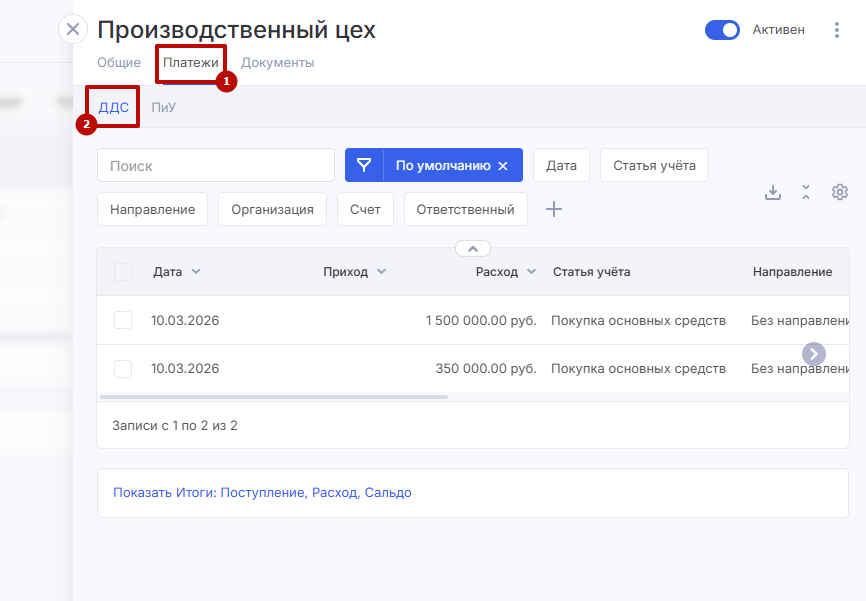Click the collapse rows icon

coord(806,192)
